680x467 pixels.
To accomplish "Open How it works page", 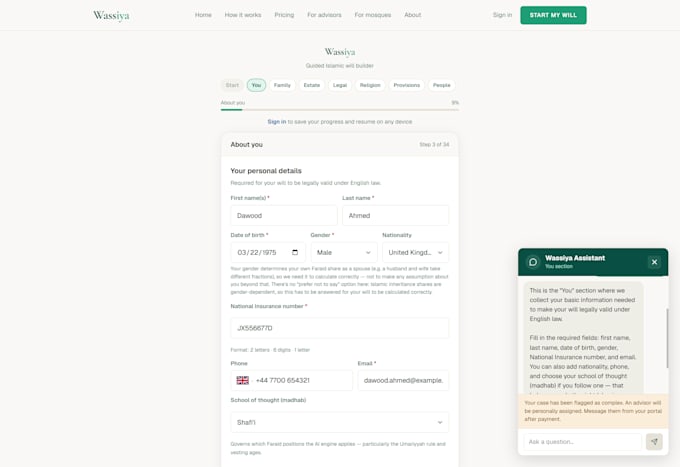I will 243,15.
